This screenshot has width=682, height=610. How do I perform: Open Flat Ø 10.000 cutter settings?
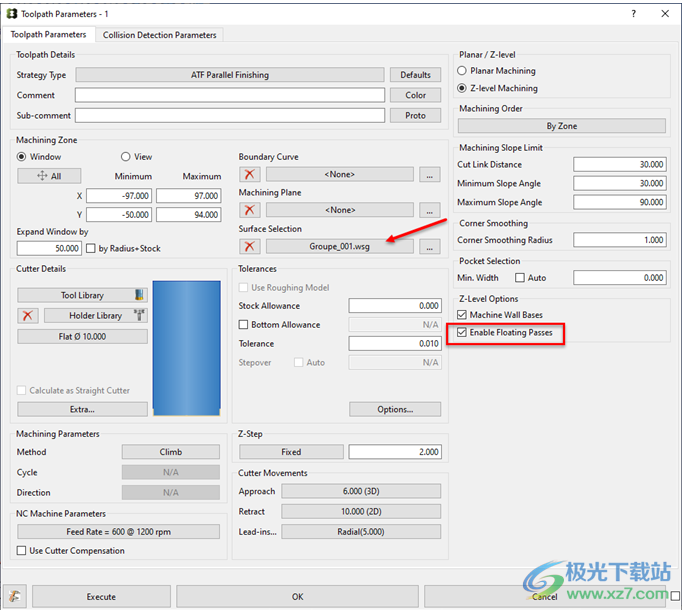pos(82,337)
